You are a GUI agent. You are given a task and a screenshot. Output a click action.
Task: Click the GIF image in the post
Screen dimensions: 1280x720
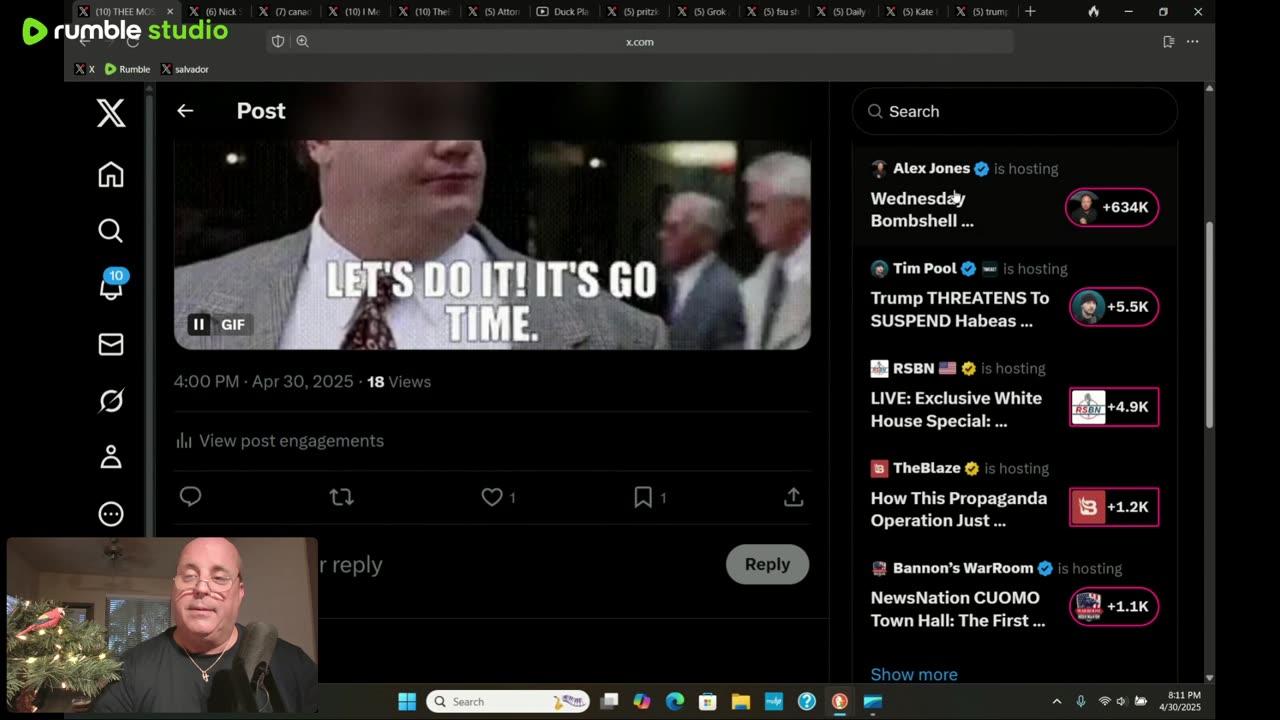(x=492, y=245)
